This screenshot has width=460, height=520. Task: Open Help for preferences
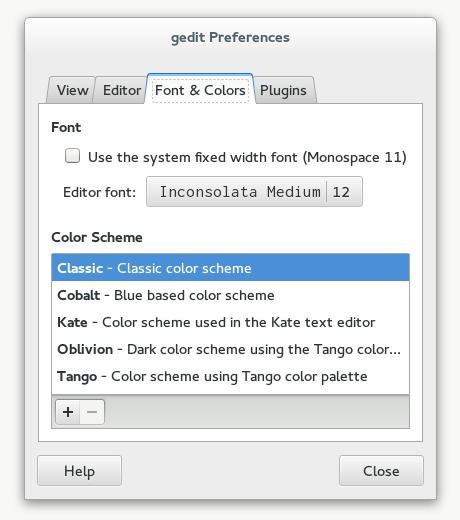79,470
